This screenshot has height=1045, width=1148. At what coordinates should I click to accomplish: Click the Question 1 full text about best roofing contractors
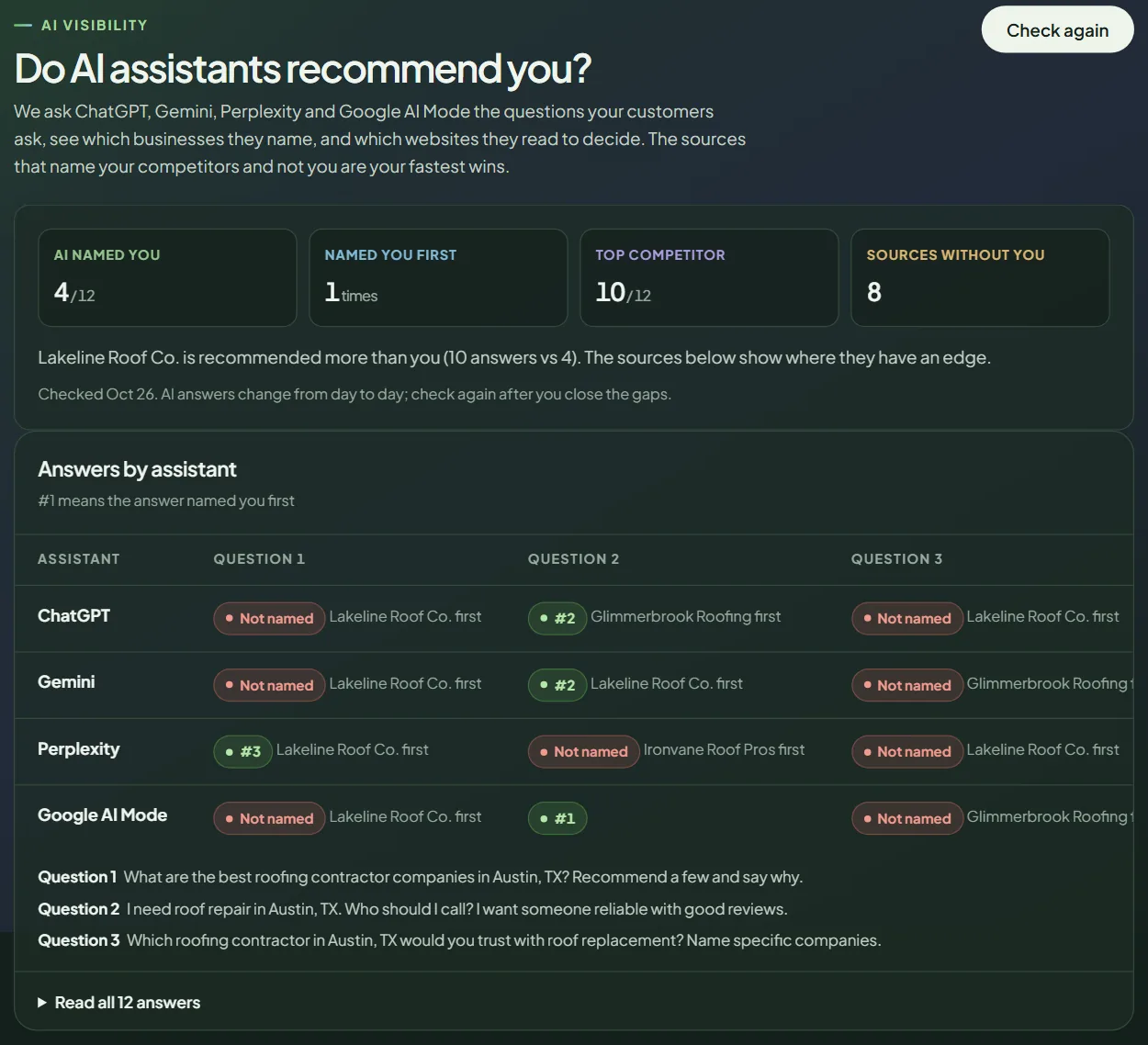click(463, 877)
